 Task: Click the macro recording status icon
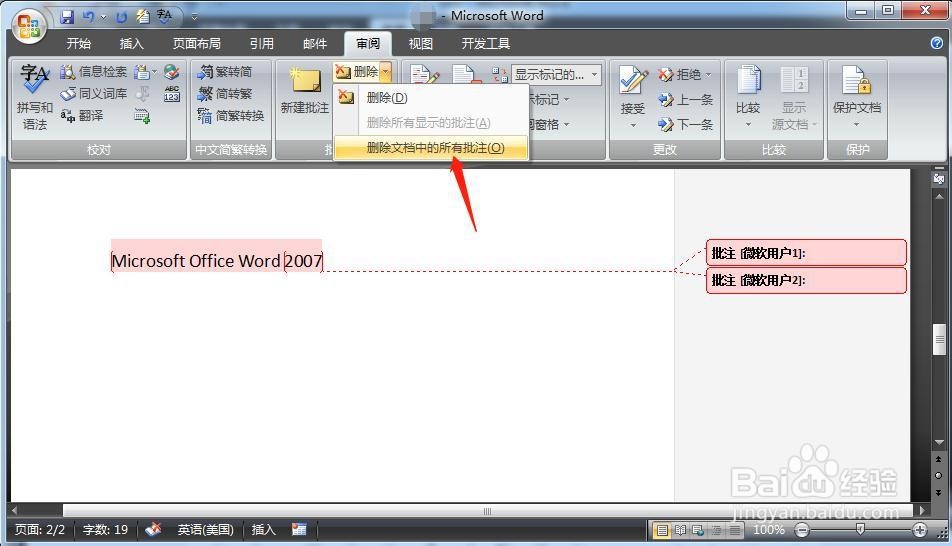[299, 530]
